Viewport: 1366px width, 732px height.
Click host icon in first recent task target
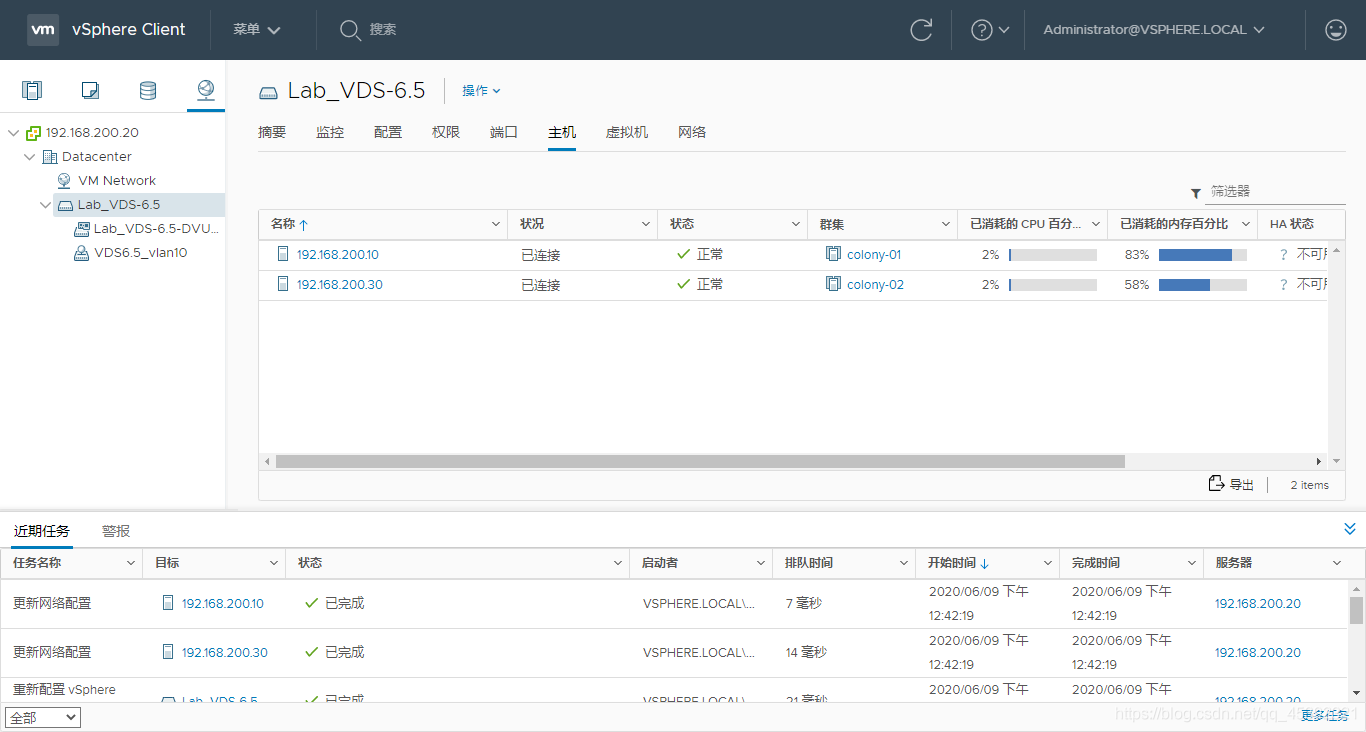(x=167, y=603)
